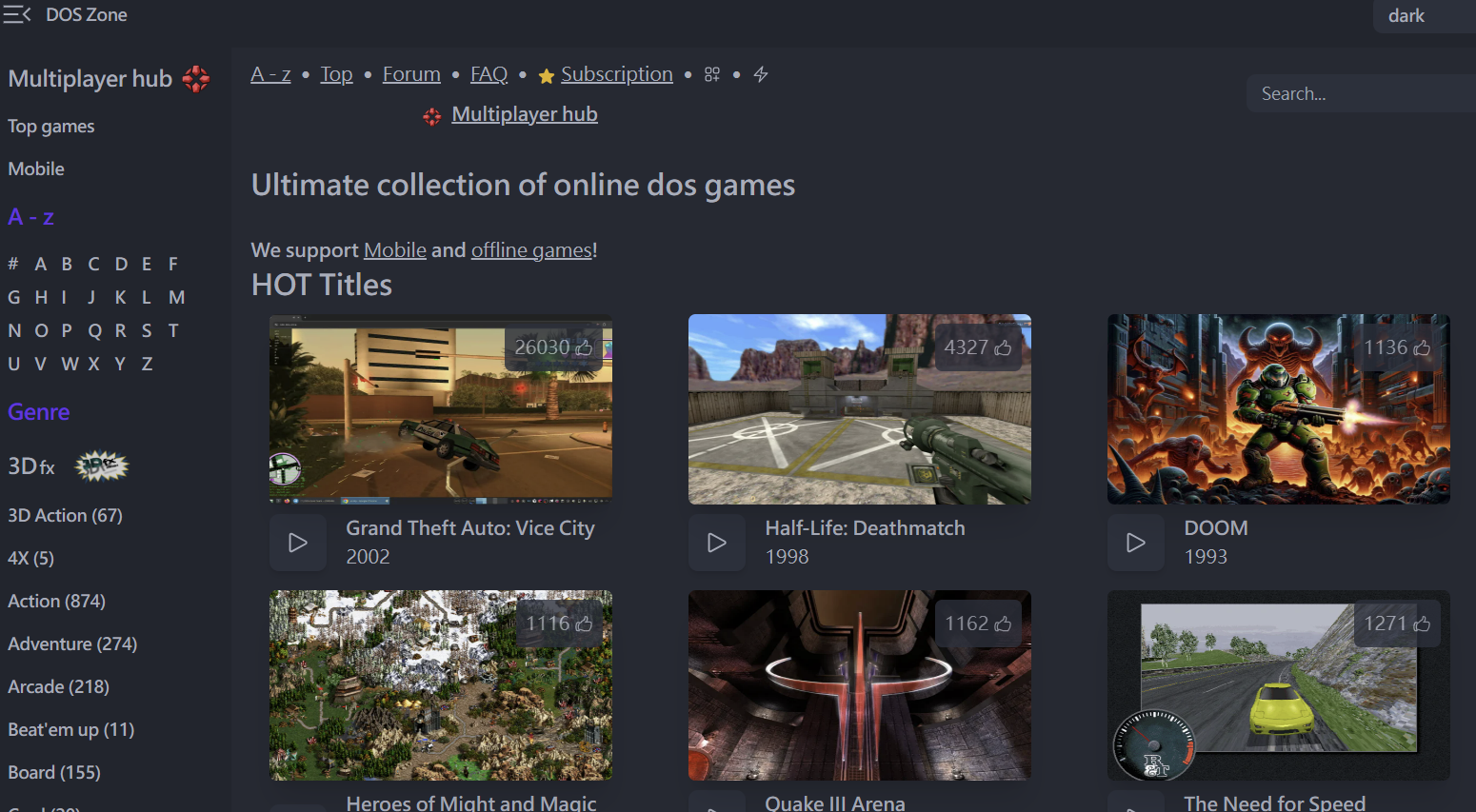
Task: Like Need for Speed via 1271 thumbs-up
Action: coord(1422,624)
